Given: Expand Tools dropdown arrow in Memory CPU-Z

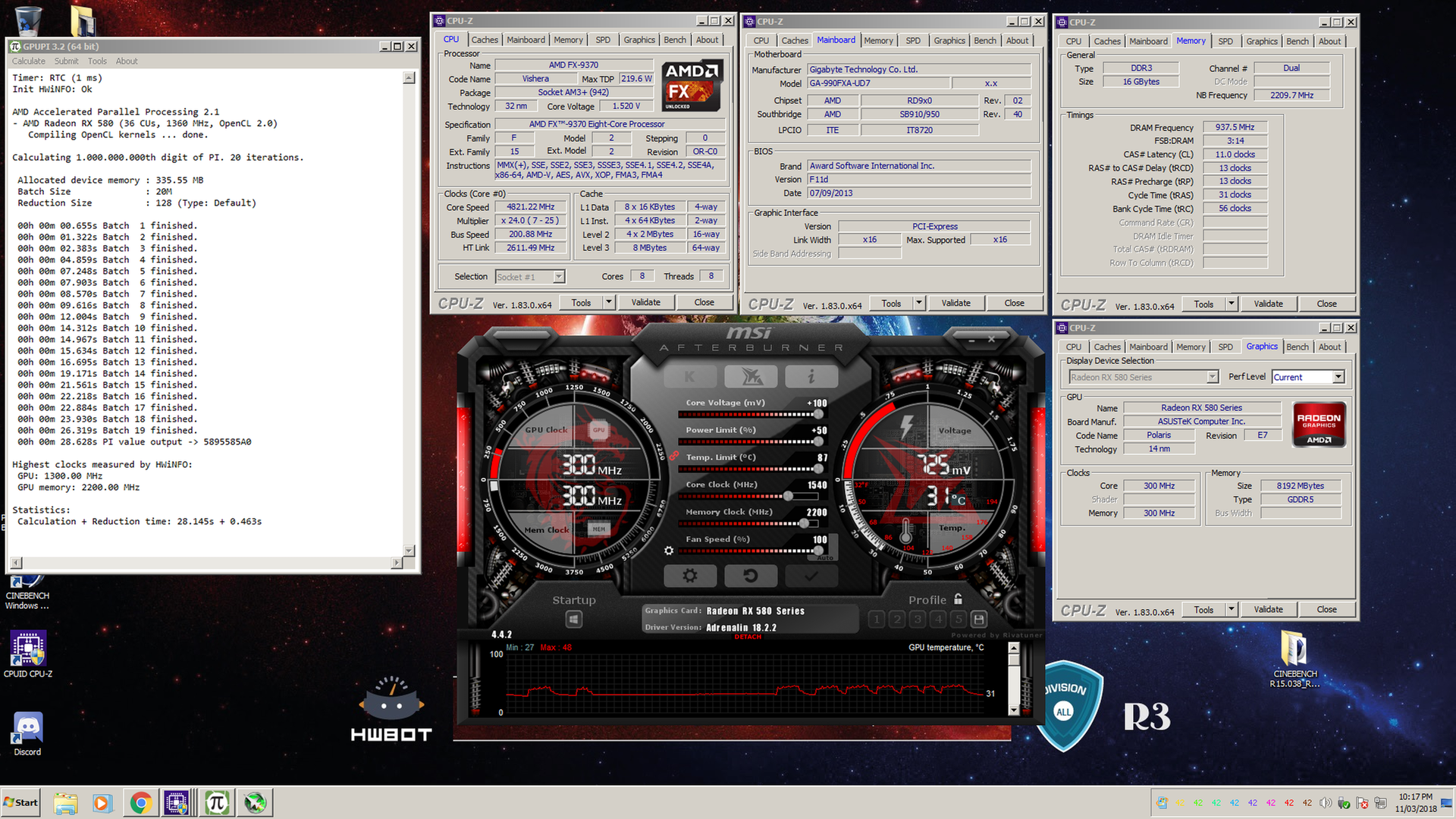Looking at the screenshot, I should pyautogui.click(x=1231, y=304).
